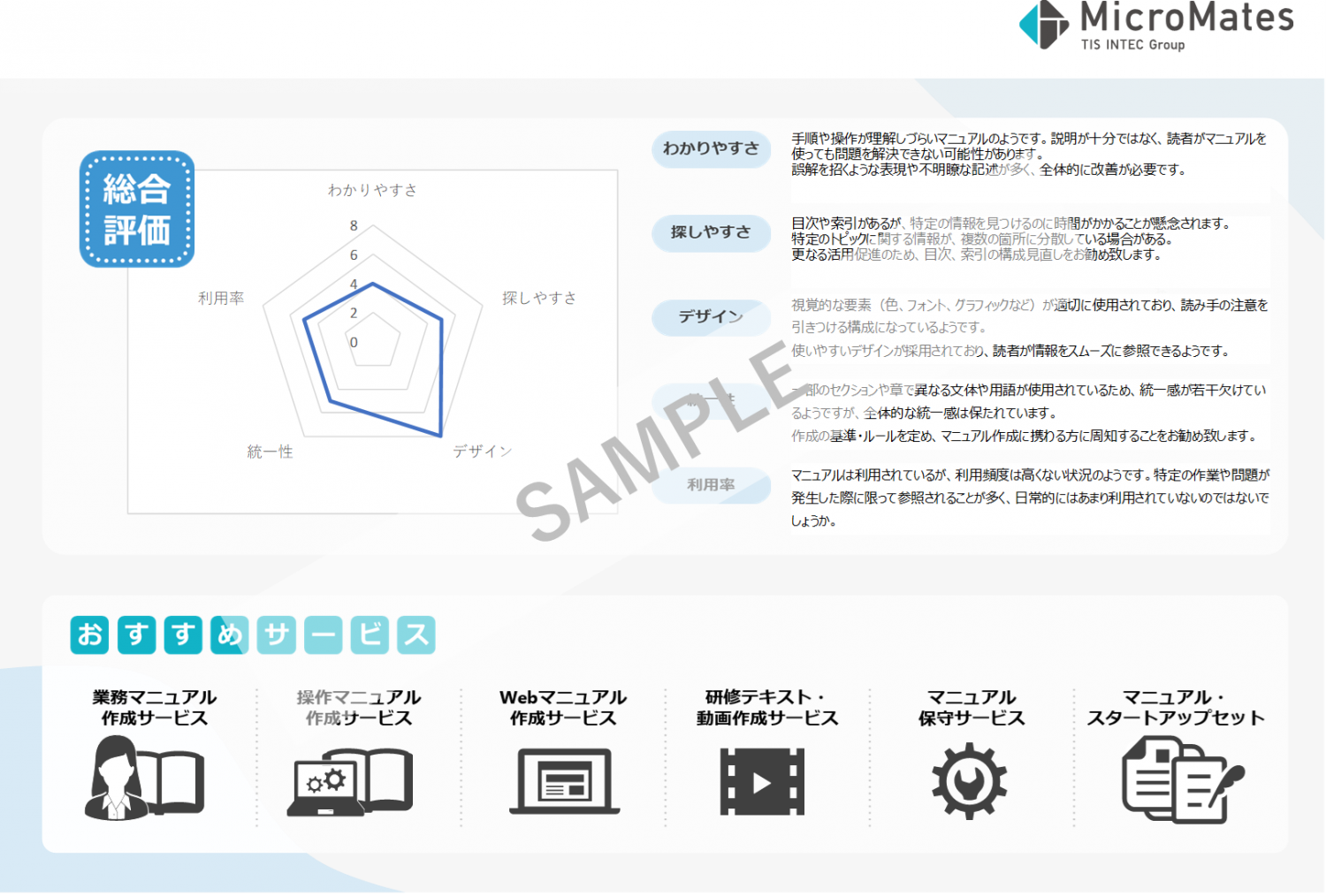Screen dimensions: 1326x896
Task: Click the film strip play icon
Action: tap(762, 781)
